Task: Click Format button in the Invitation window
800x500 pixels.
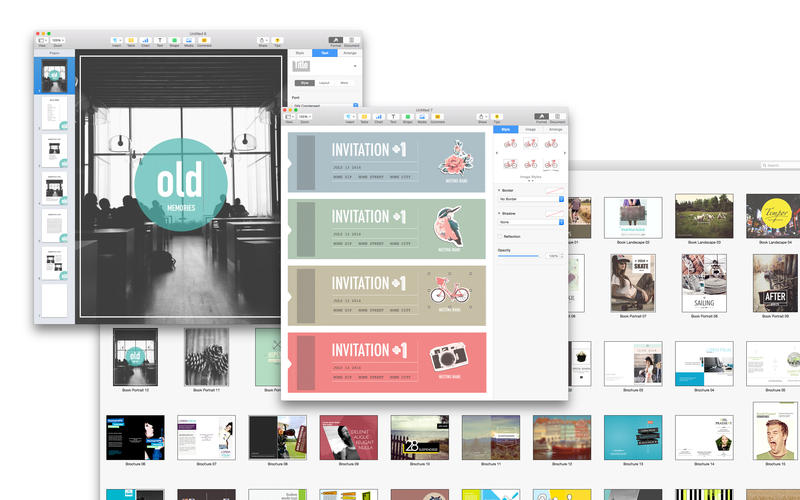Action: click(541, 117)
